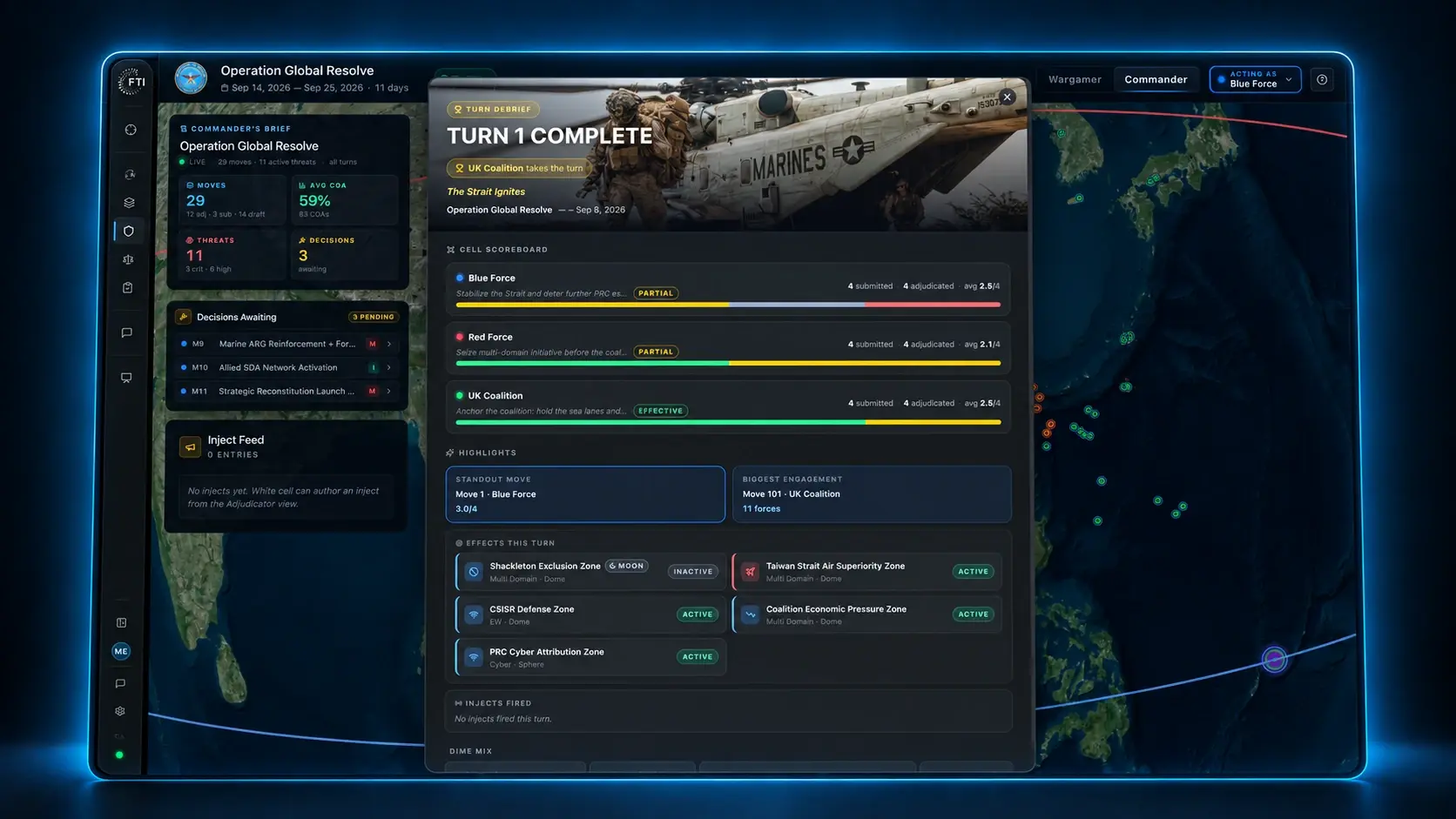The width and height of the screenshot is (1456, 819).
Task: Toggle the sidebar panel layout icon
Action: (x=122, y=622)
